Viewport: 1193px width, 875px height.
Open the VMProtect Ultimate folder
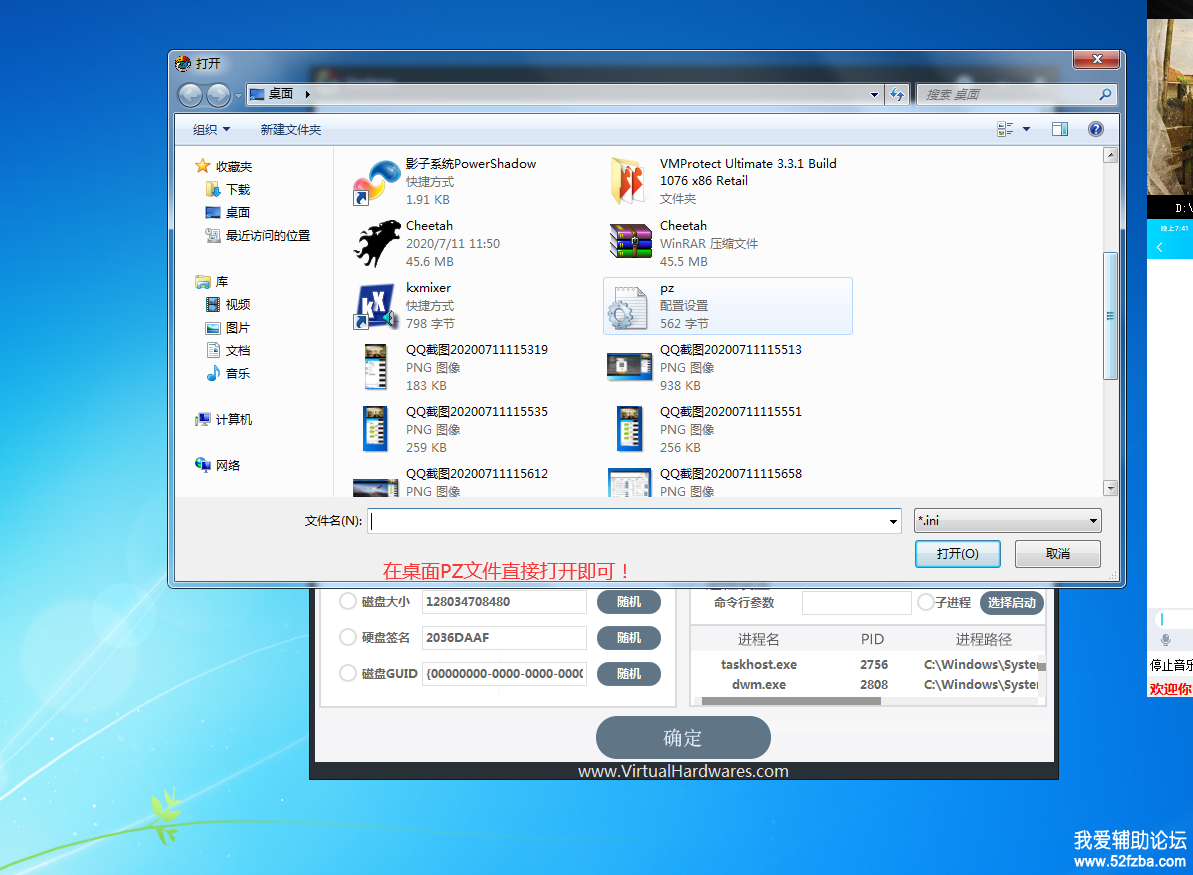click(x=630, y=181)
